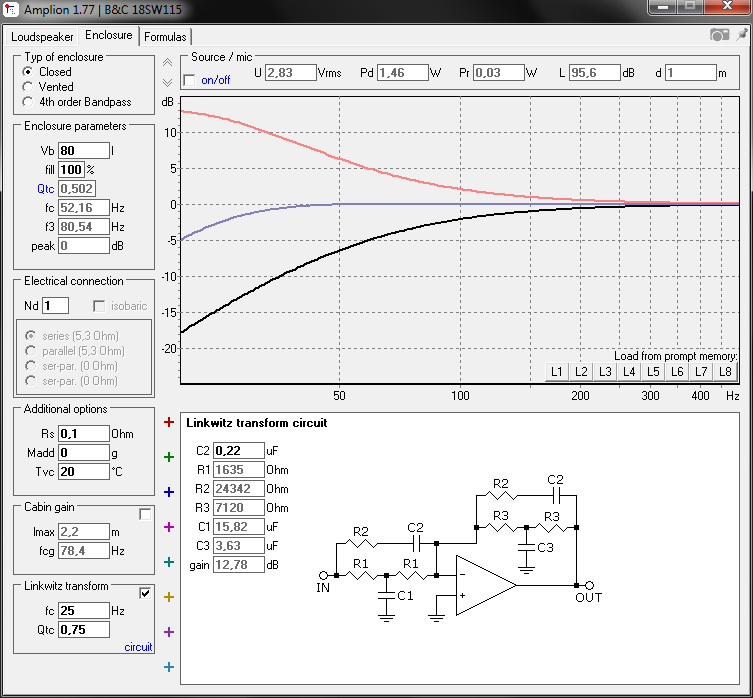Select parallel (5,3 Ohm) connection
Viewport: 753px width, 698px height.
click(x=74, y=351)
